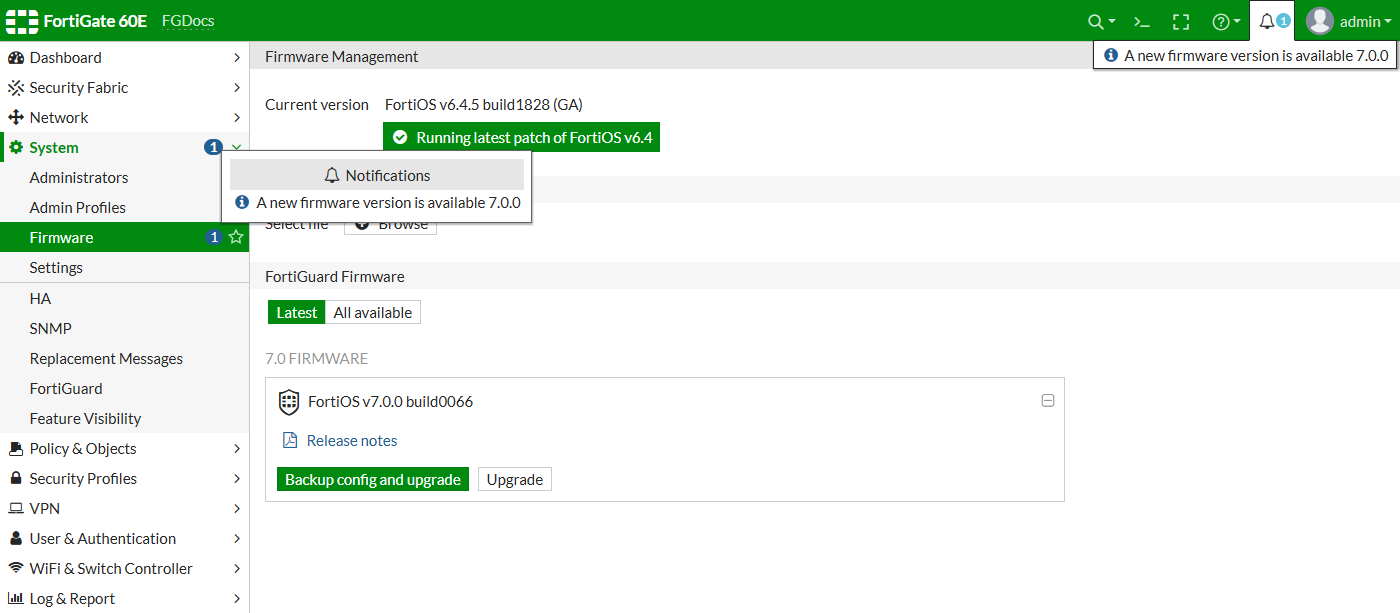1400x613 pixels.
Task: Click the admin user avatar
Action: point(1320,21)
